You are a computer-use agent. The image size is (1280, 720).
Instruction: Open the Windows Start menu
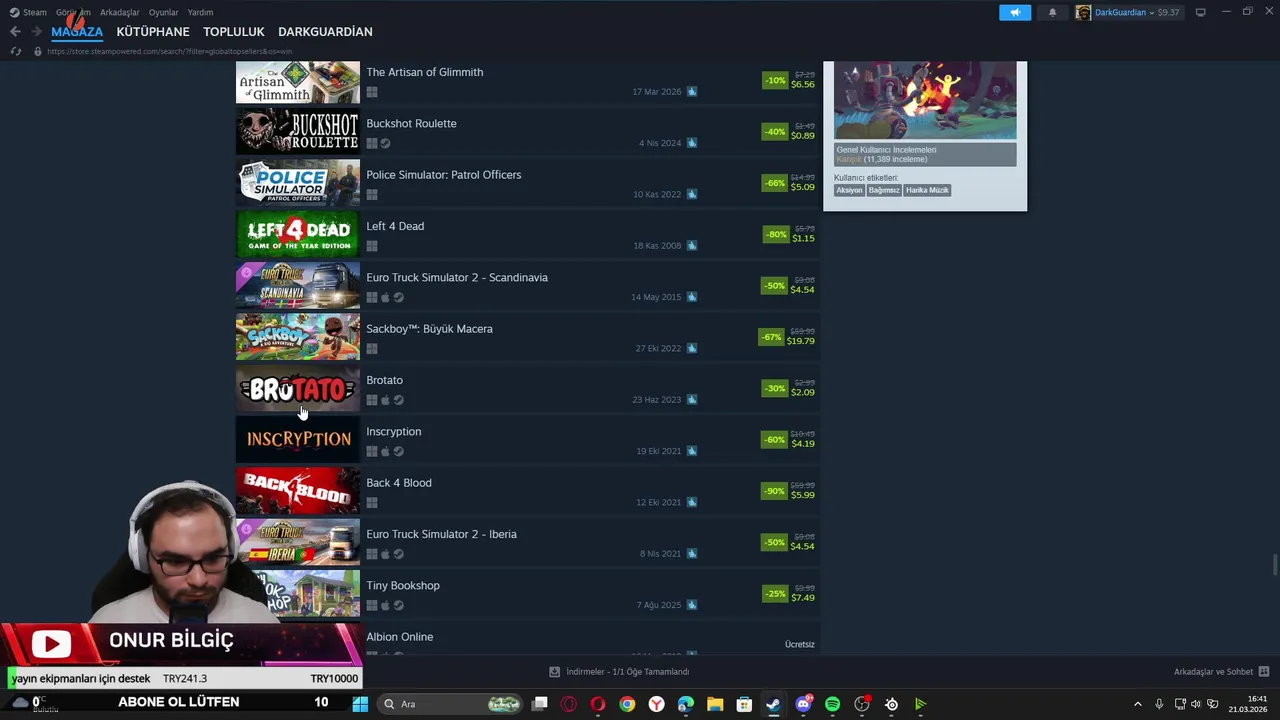(360, 704)
